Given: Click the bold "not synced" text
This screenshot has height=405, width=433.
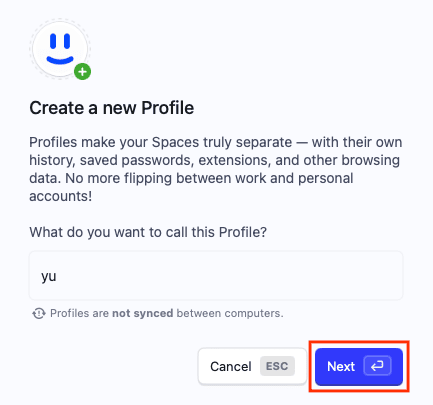Looking at the screenshot, I should (142, 313).
